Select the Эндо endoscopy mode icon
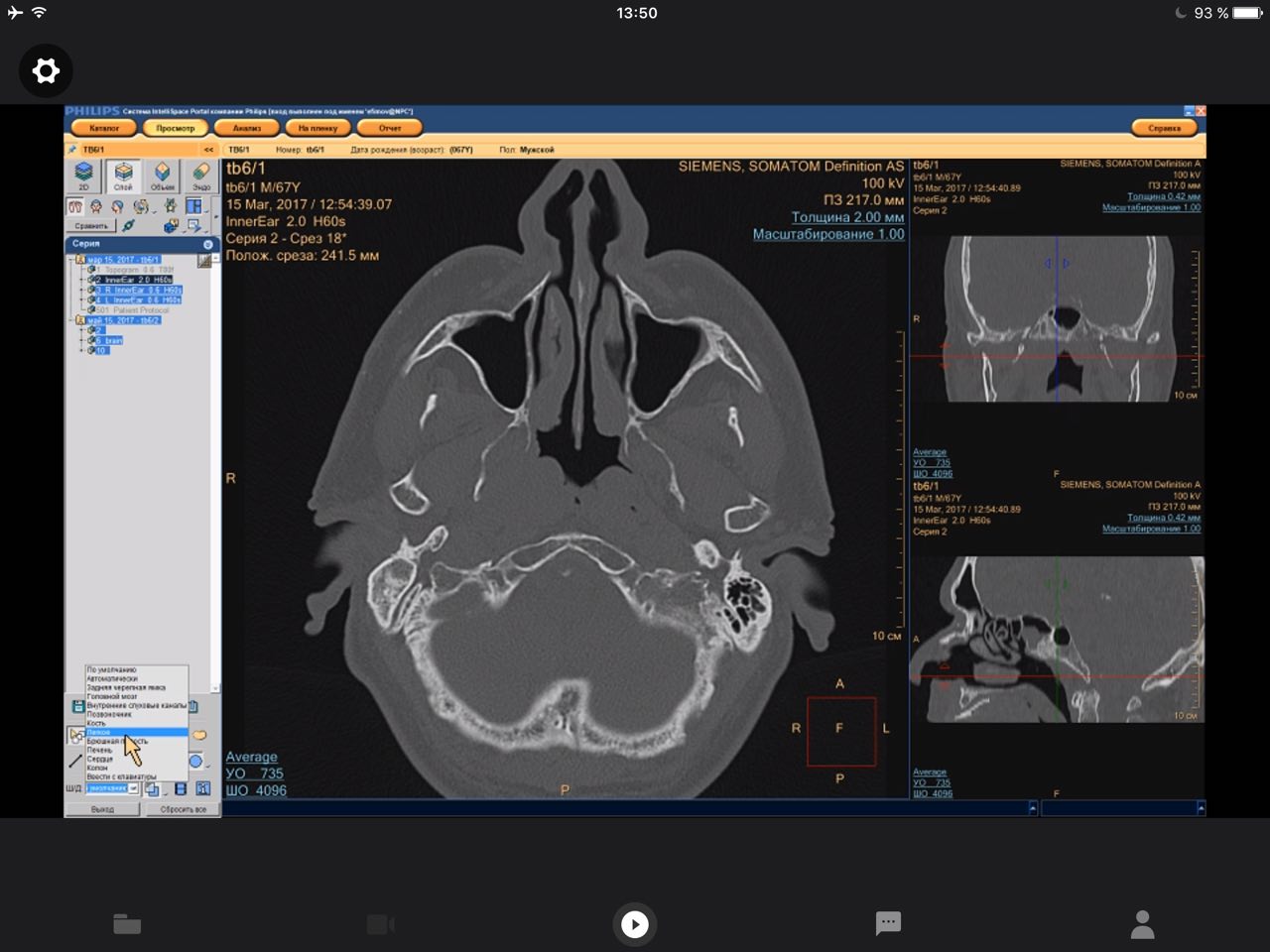The image size is (1270, 952). click(201, 176)
